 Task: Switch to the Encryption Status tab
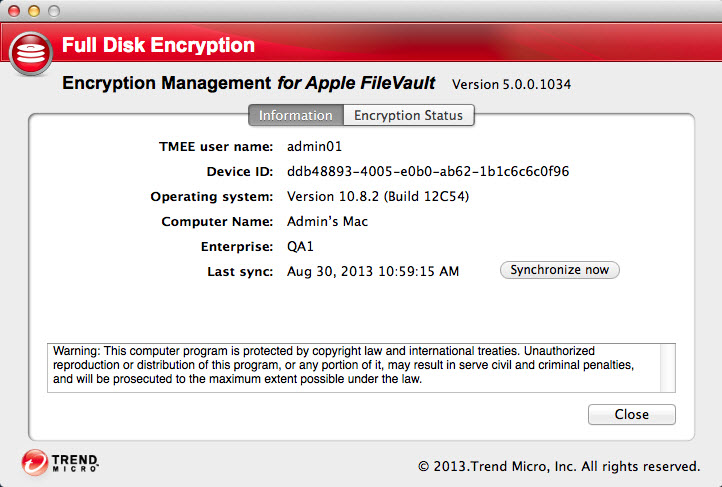click(x=408, y=115)
